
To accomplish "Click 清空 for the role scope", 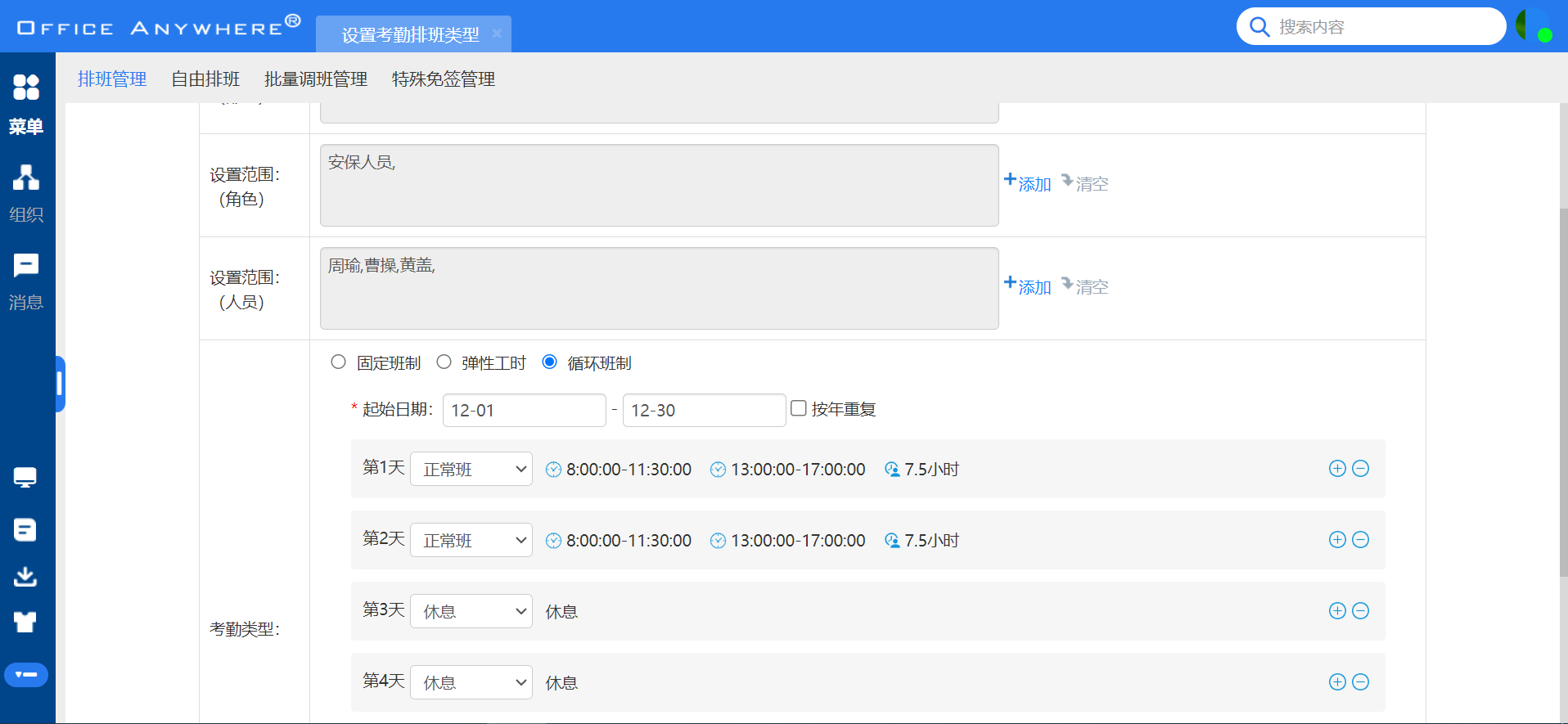I will 1085,183.
